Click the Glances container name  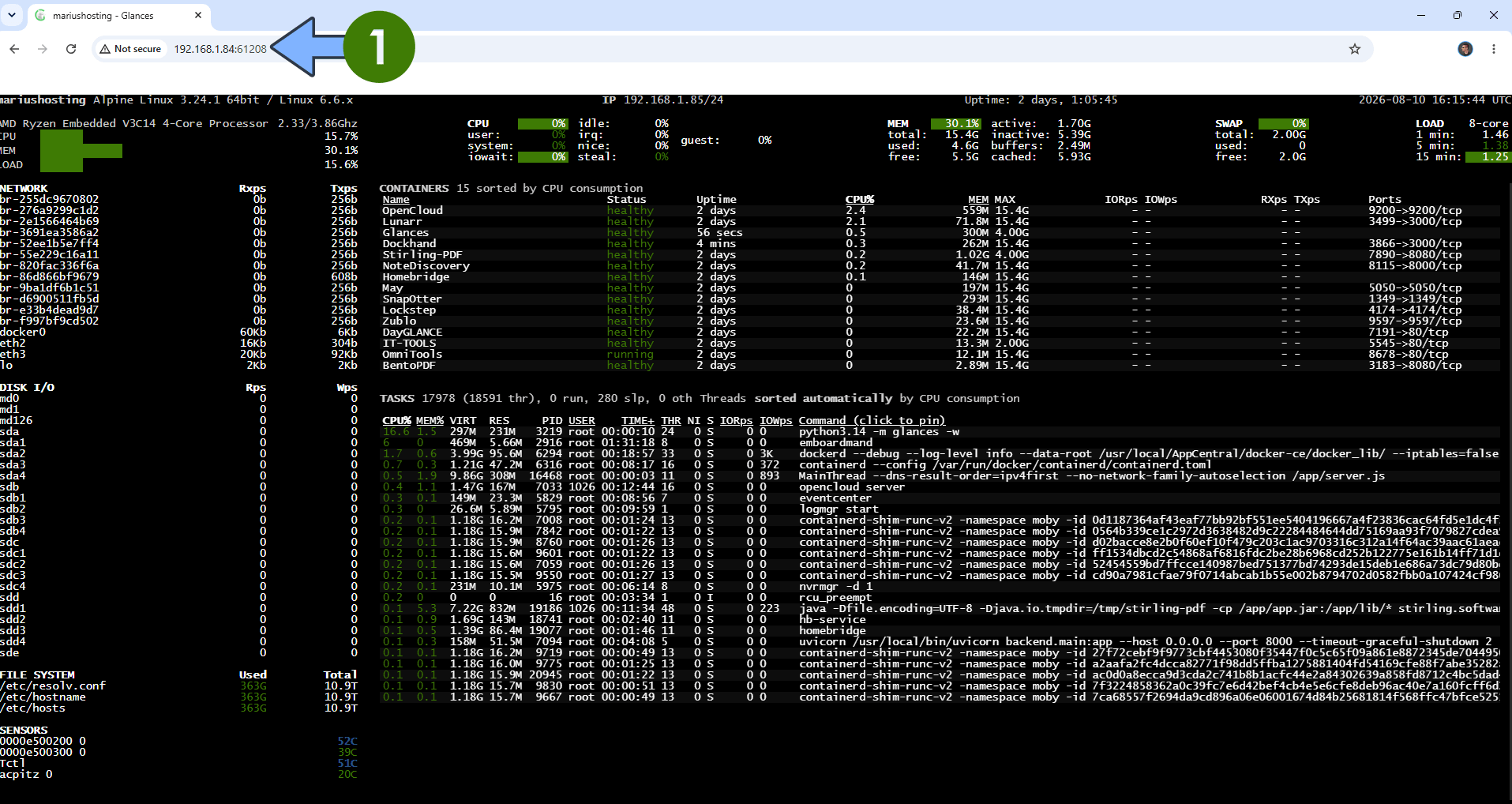[x=406, y=233]
